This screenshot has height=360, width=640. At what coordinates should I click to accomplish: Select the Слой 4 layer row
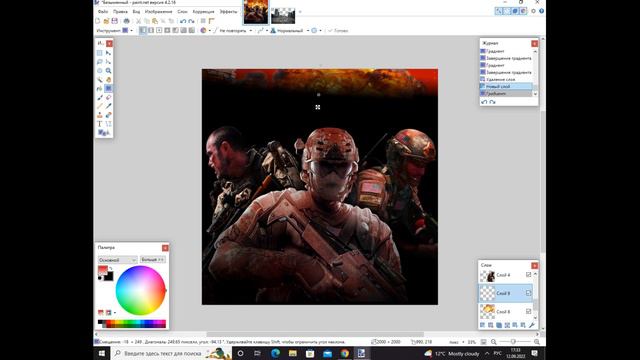[505, 275]
